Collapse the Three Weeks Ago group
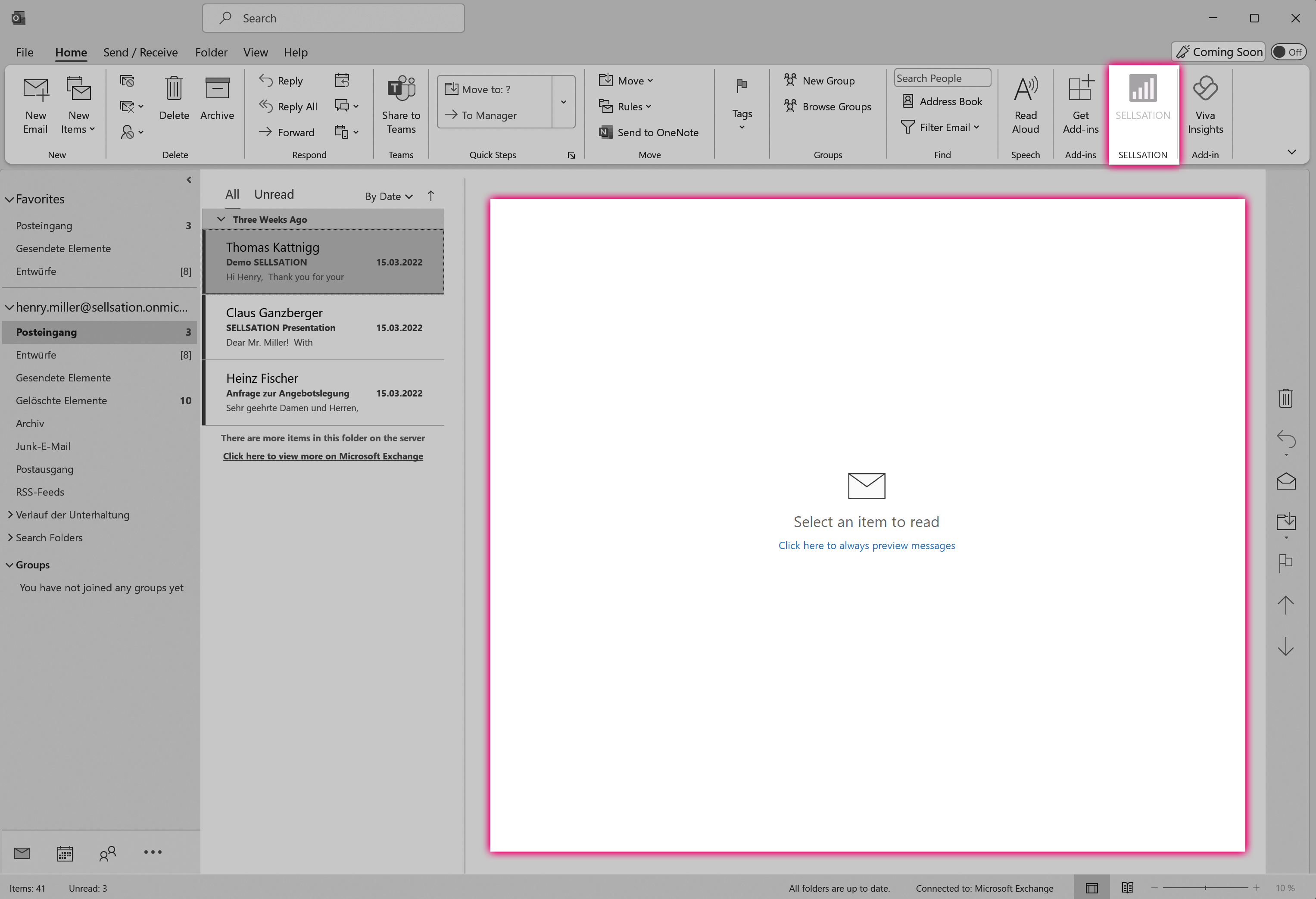 click(221, 219)
